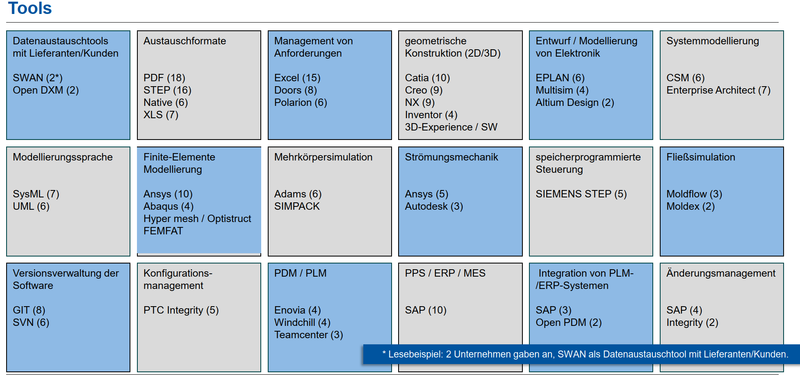Select the Versionsverwaltung der Software tile
Screen dimensions: 800x378
pos(68,317)
